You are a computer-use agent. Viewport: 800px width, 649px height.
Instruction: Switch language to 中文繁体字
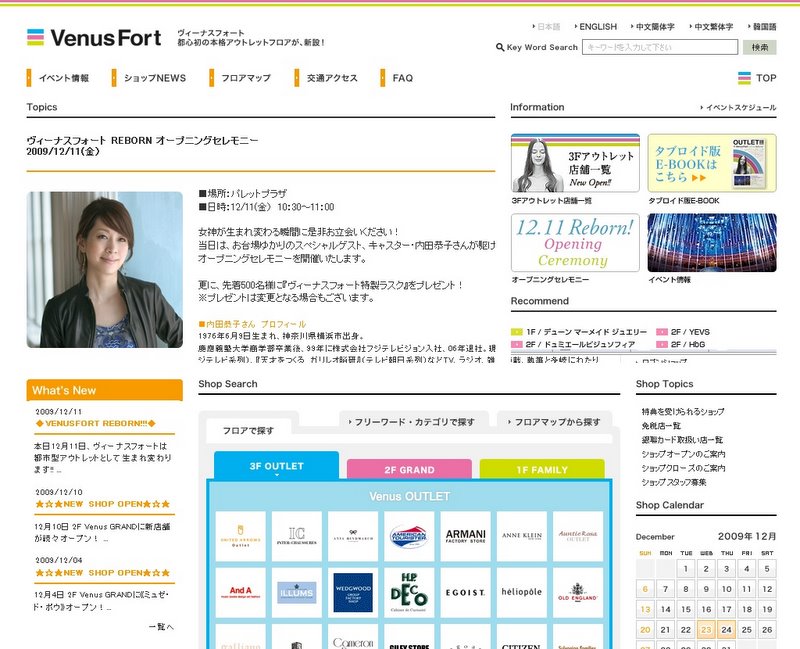[711, 27]
